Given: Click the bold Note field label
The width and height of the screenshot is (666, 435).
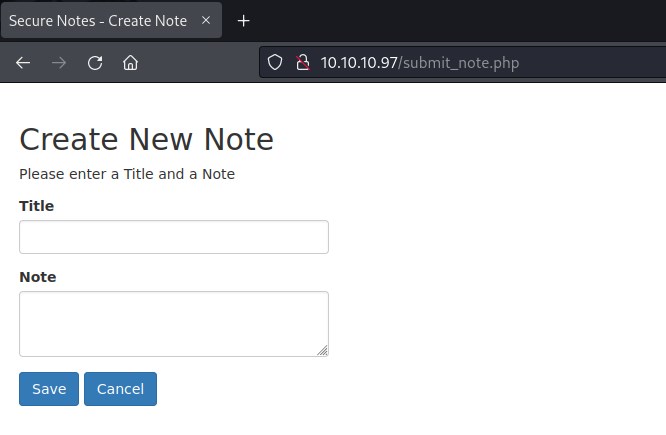Looking at the screenshot, I should [38, 277].
